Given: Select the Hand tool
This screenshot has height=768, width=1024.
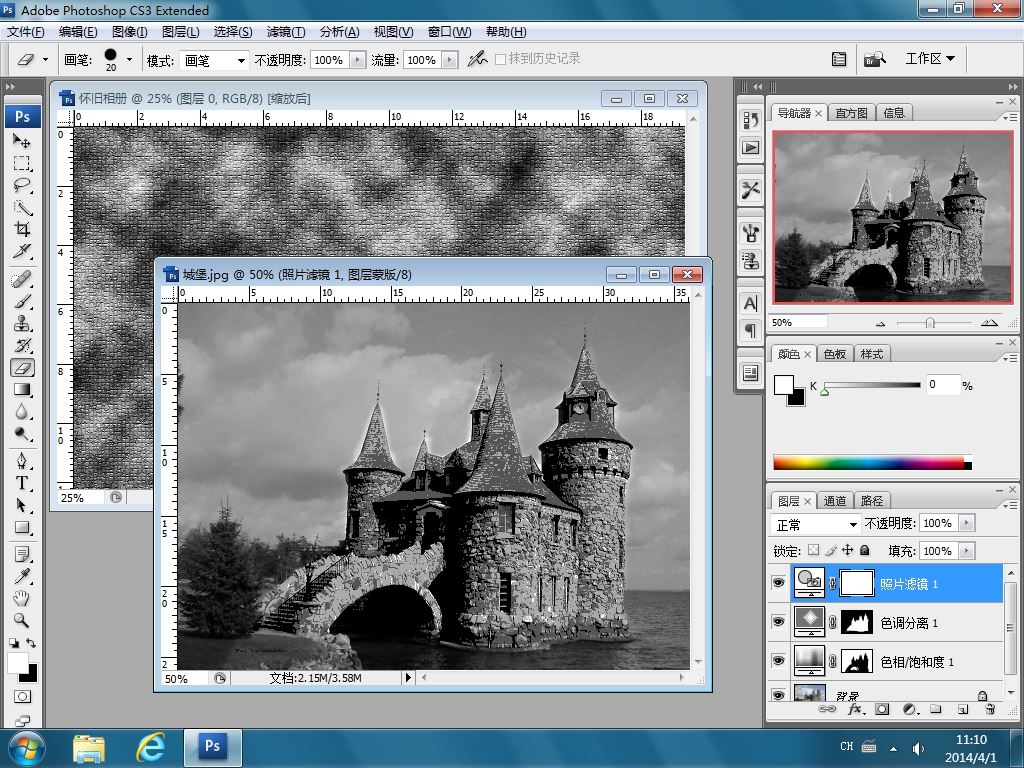Looking at the screenshot, I should [22, 598].
